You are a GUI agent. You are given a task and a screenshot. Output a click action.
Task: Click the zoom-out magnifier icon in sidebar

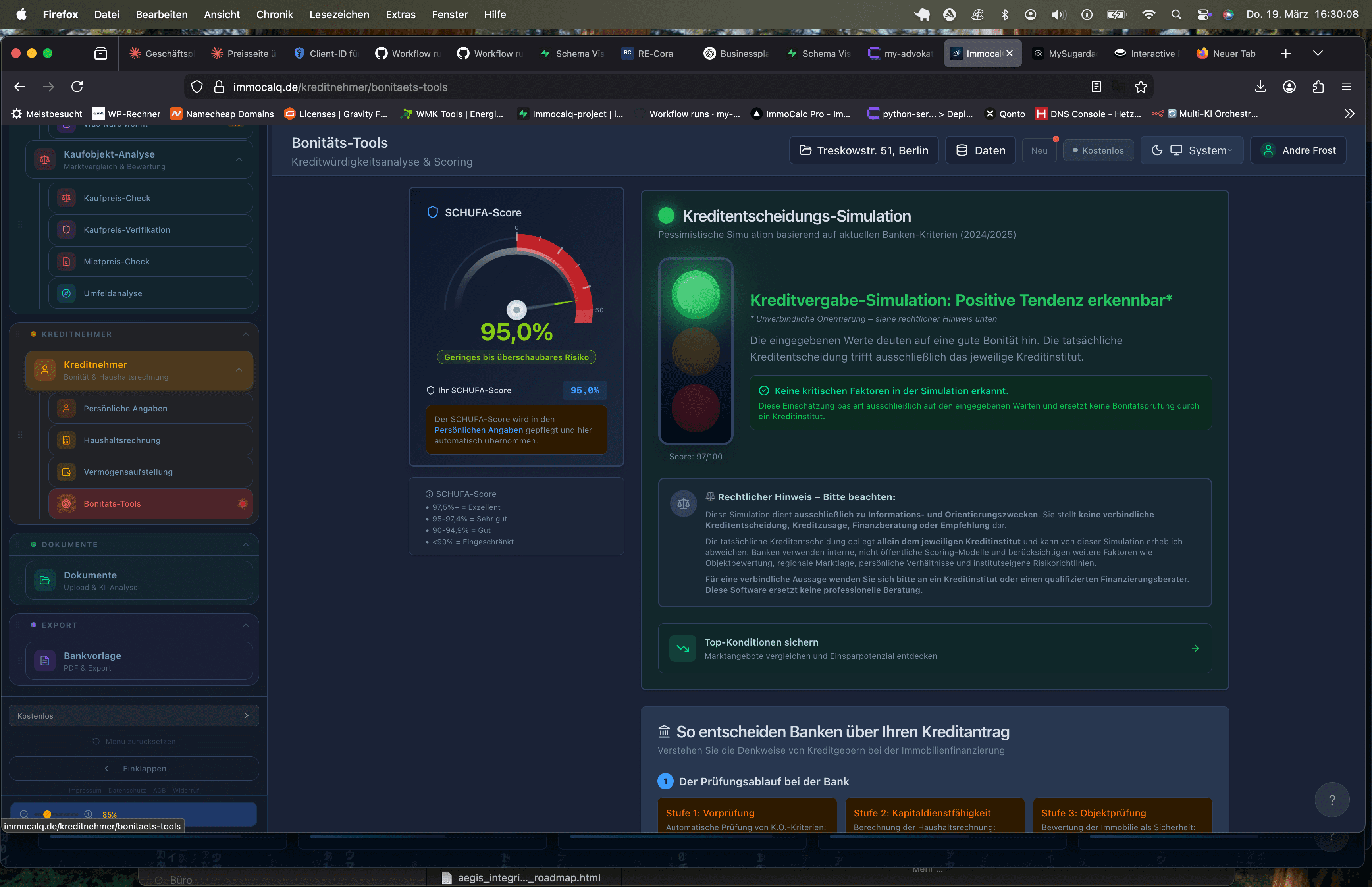24,814
